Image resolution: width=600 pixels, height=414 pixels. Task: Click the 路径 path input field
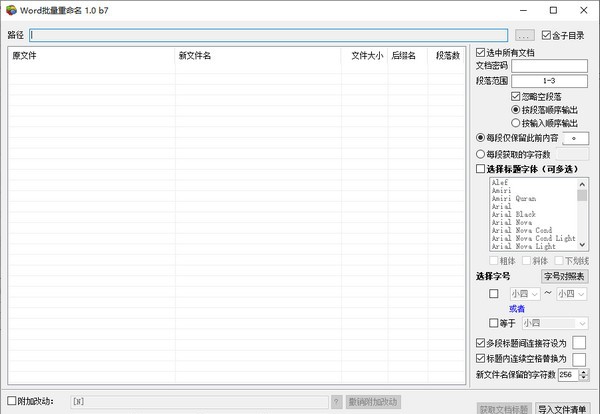coord(269,35)
